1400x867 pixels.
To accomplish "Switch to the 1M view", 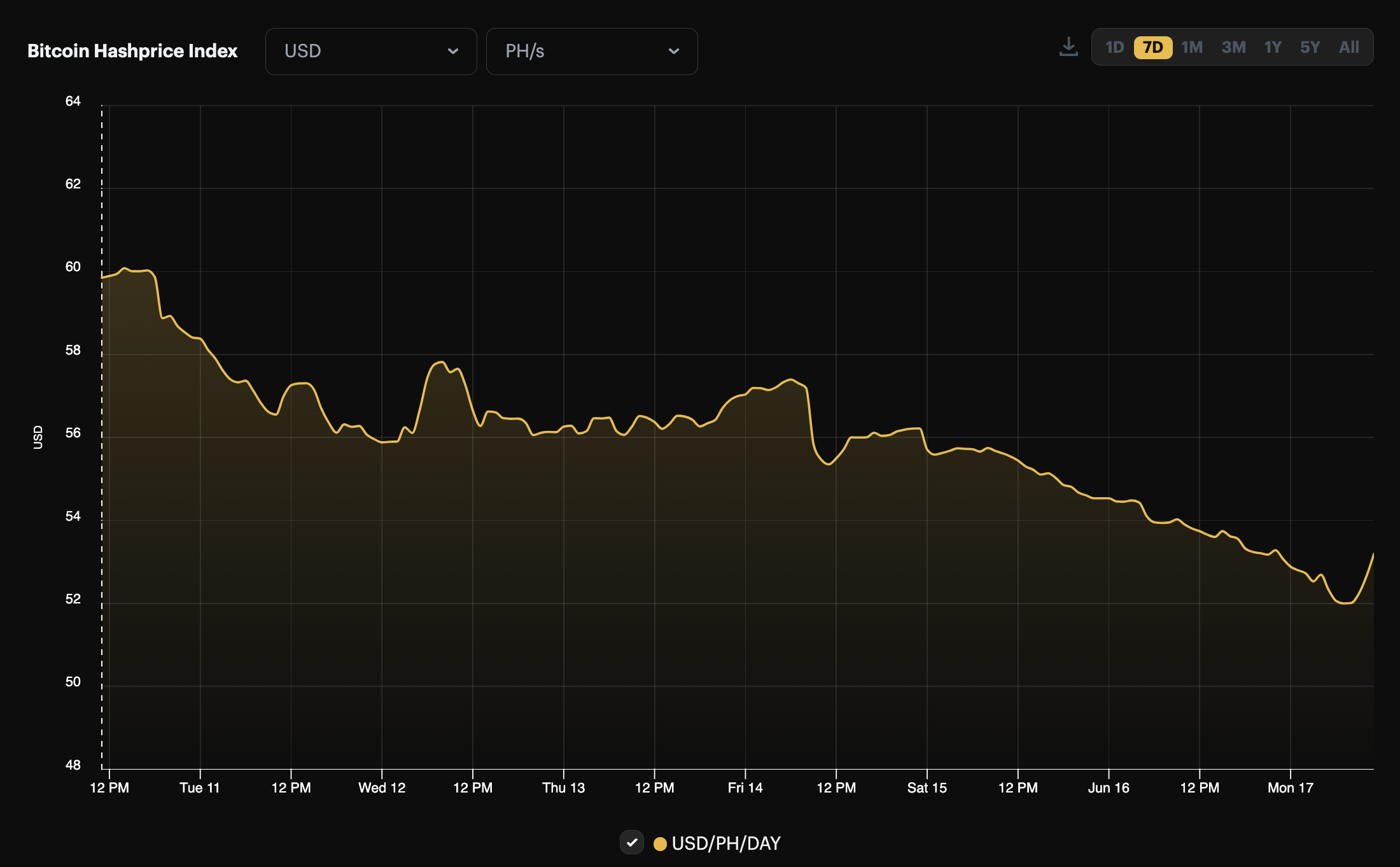I will tap(1192, 46).
